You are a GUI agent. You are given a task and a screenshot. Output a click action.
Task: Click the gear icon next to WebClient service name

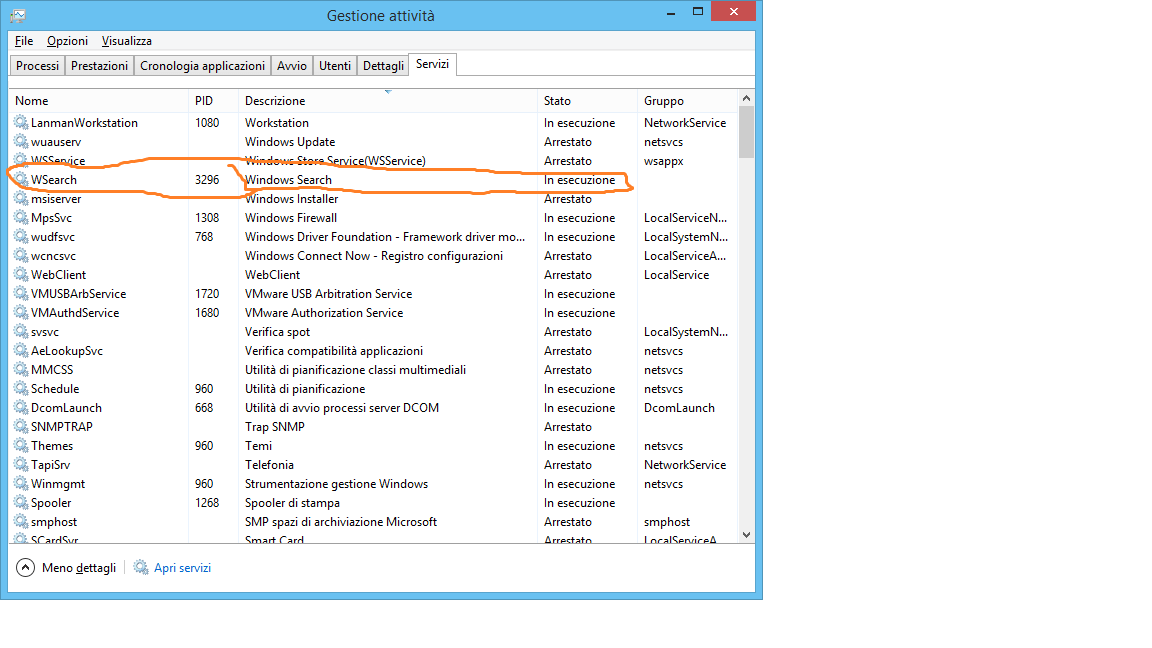click(x=21, y=274)
